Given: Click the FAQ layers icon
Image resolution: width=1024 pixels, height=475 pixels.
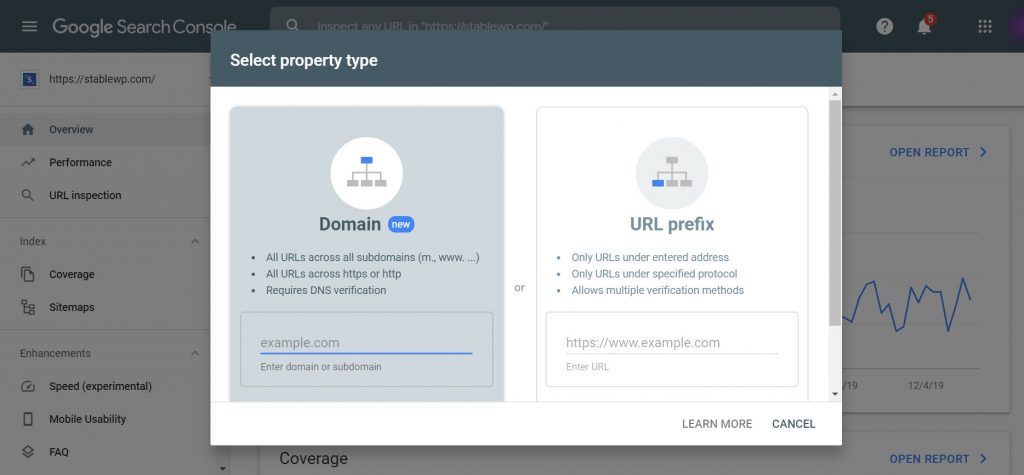Looking at the screenshot, I should click(27, 451).
